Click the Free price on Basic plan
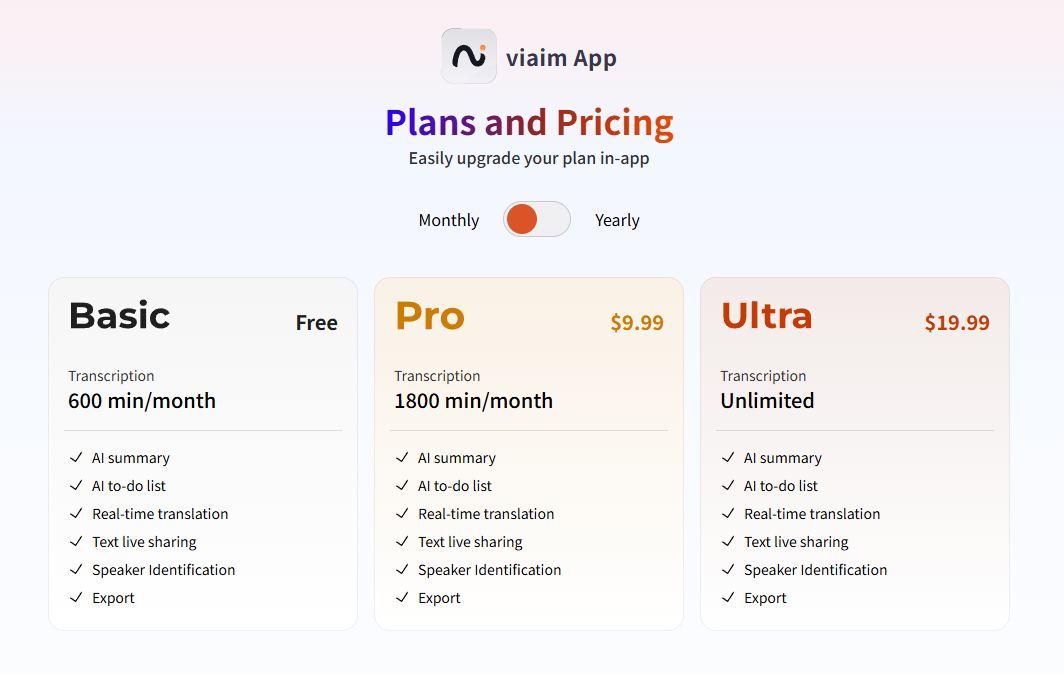This screenshot has height=674, width=1064. coord(316,323)
